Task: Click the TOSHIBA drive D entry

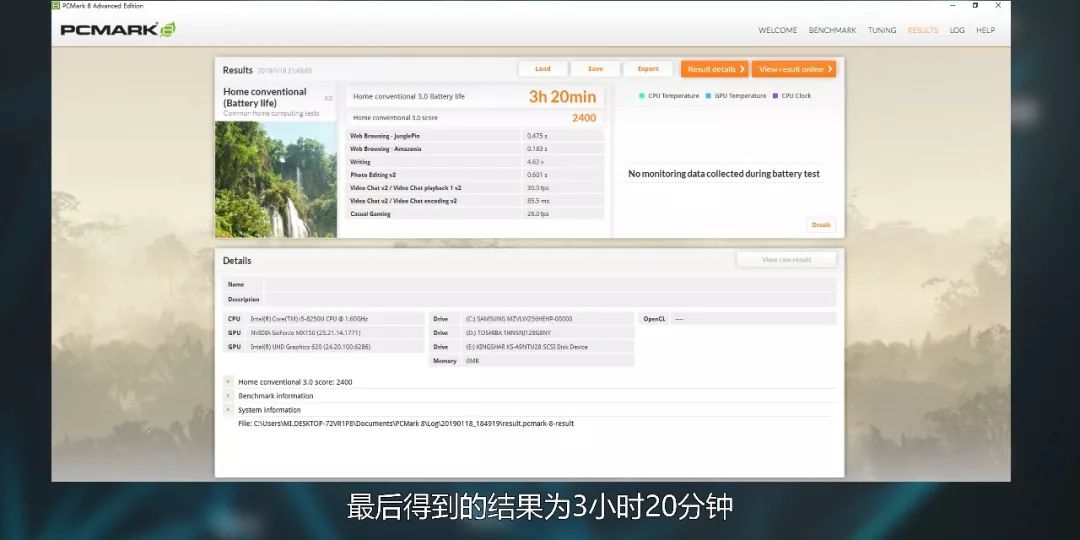Action: pos(531,333)
